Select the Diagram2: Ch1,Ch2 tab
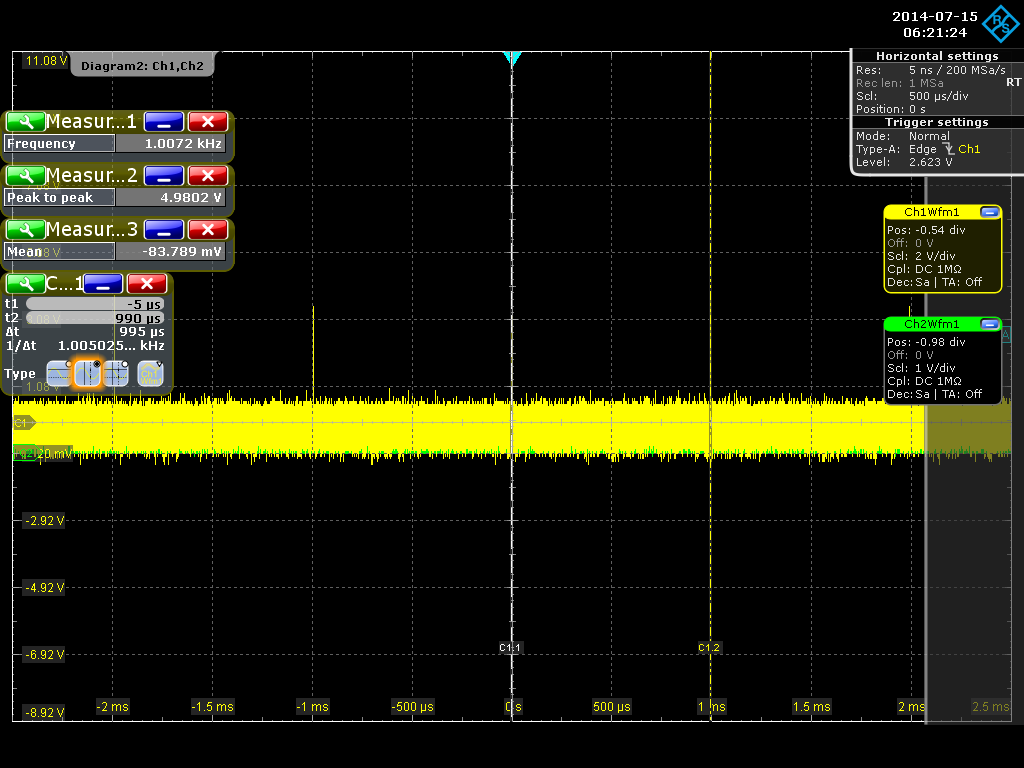Viewport: 1024px width, 768px height. [x=142, y=66]
